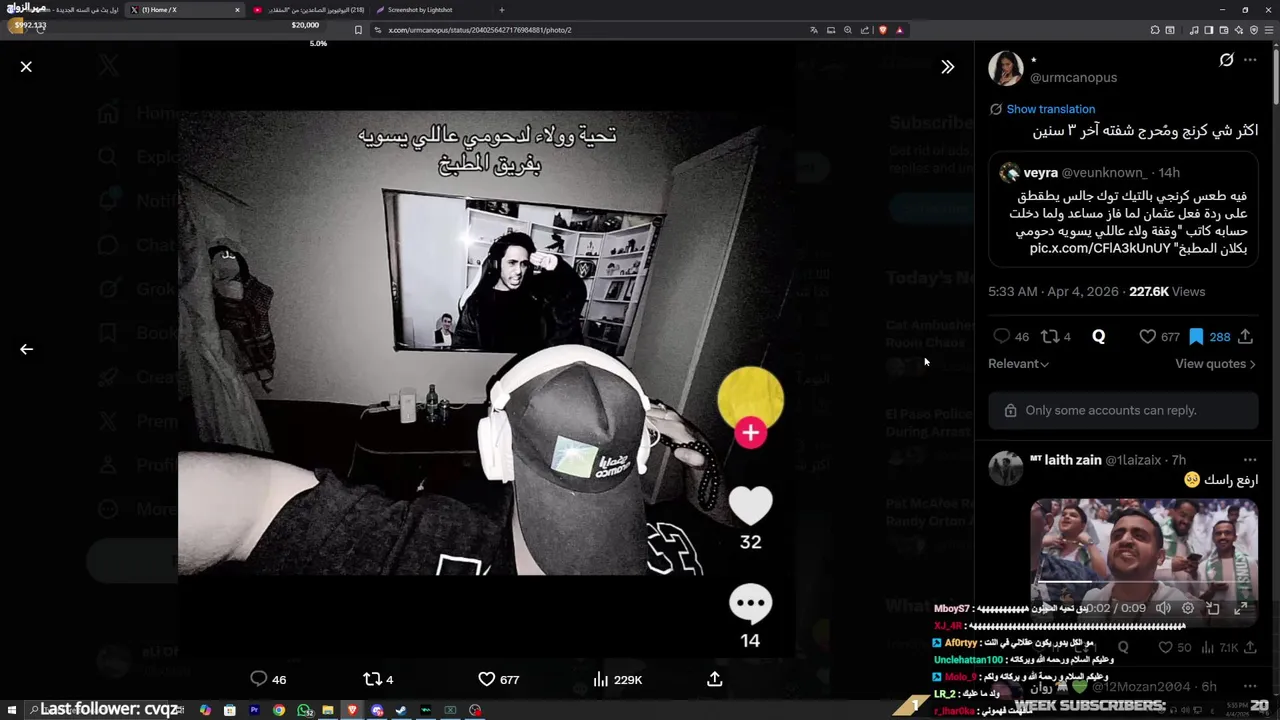1280x720 pixels.
Task: Go to the previous photo with the left arrow
Action: (26, 349)
